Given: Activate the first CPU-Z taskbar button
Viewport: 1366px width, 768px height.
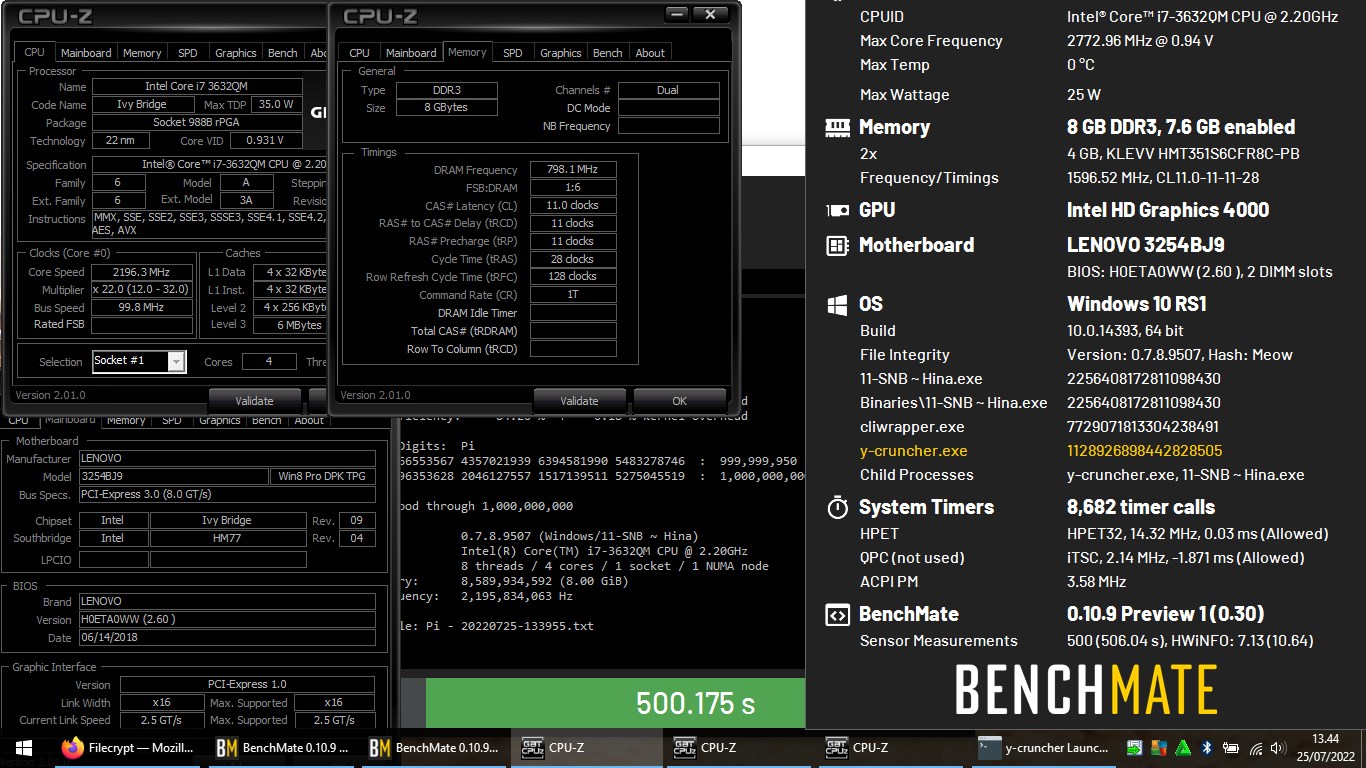Looking at the screenshot, I should point(587,747).
